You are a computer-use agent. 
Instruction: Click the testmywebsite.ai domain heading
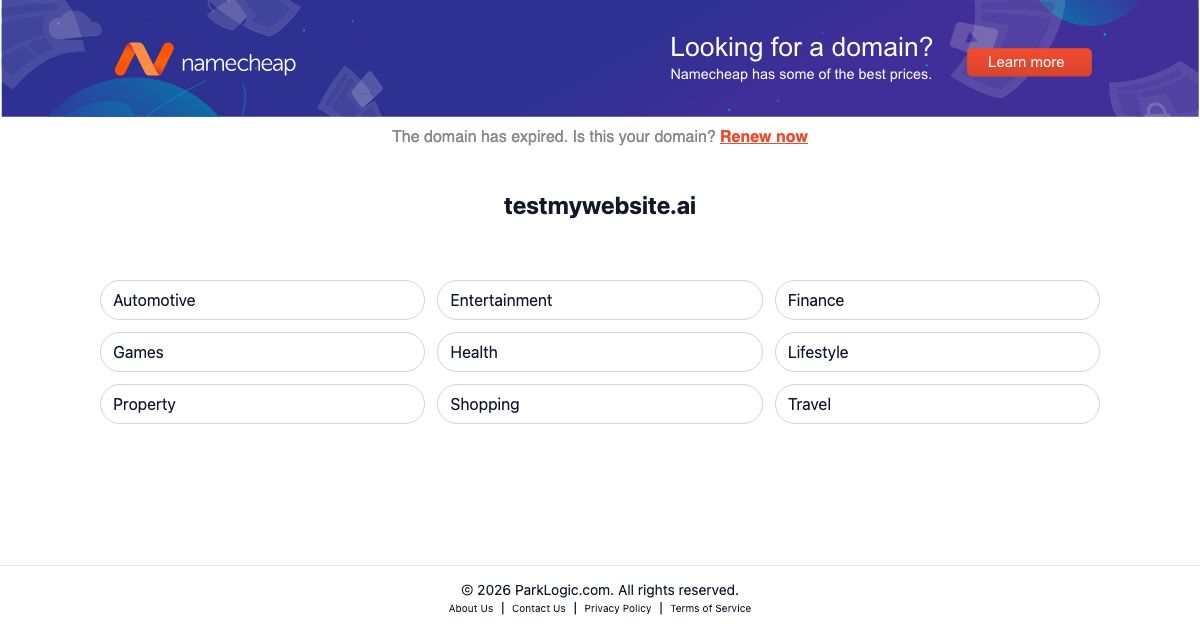click(600, 206)
